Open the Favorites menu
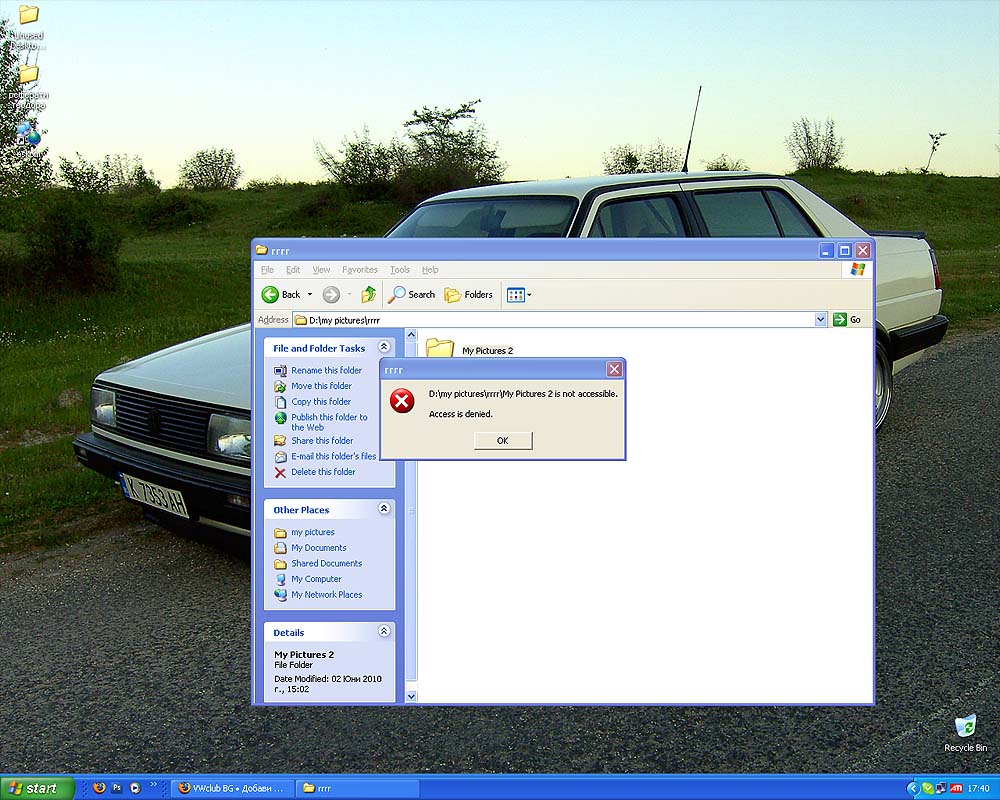The width and height of the screenshot is (1000, 800). pyautogui.click(x=360, y=270)
